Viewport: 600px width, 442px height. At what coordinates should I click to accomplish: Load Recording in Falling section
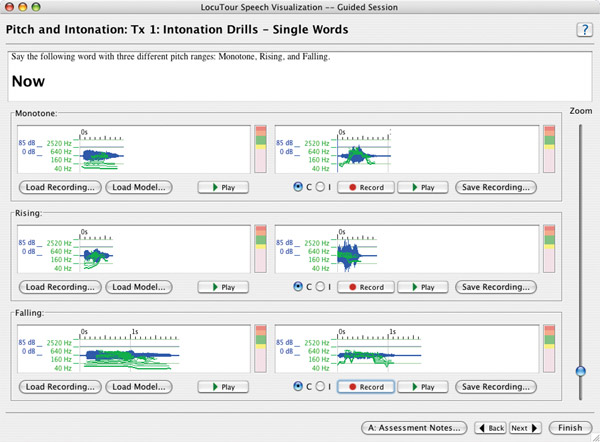pos(60,387)
